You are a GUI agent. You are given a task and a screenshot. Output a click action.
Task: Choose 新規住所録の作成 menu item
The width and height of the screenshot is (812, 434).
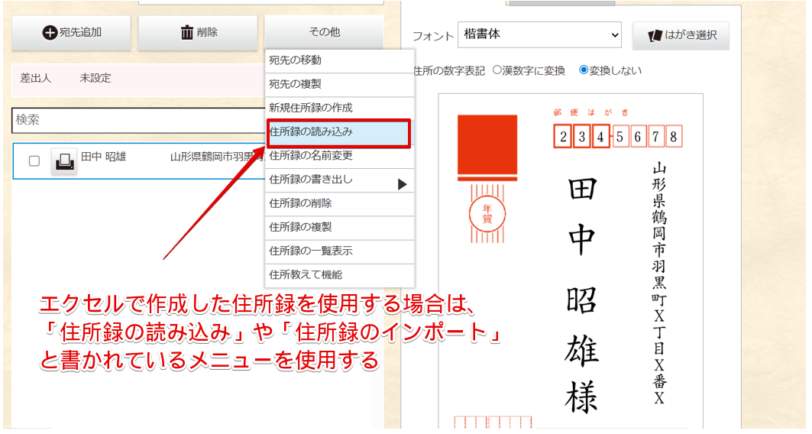point(340,108)
